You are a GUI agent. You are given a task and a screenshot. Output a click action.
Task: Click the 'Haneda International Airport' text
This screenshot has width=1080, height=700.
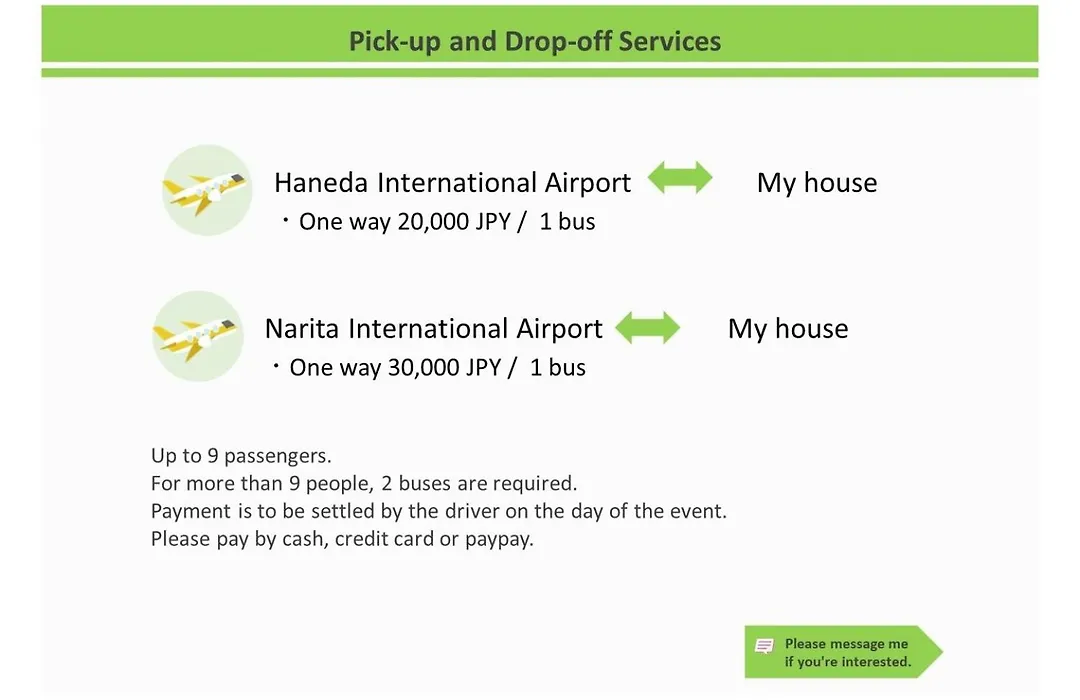click(453, 183)
